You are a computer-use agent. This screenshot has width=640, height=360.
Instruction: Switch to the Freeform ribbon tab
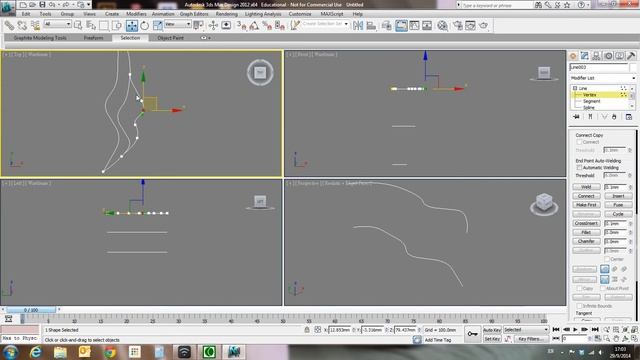pos(93,38)
